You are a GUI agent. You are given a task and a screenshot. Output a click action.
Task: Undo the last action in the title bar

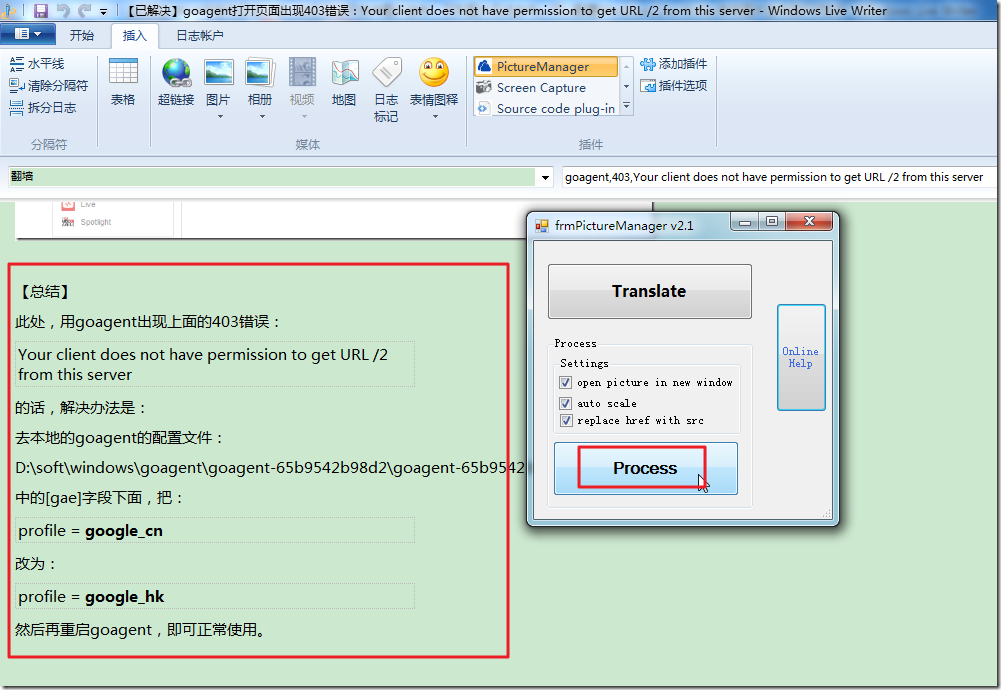click(x=63, y=10)
